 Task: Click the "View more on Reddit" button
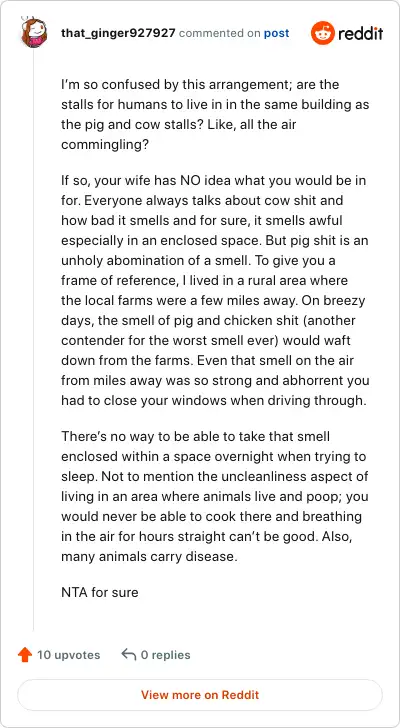[x=200, y=695]
